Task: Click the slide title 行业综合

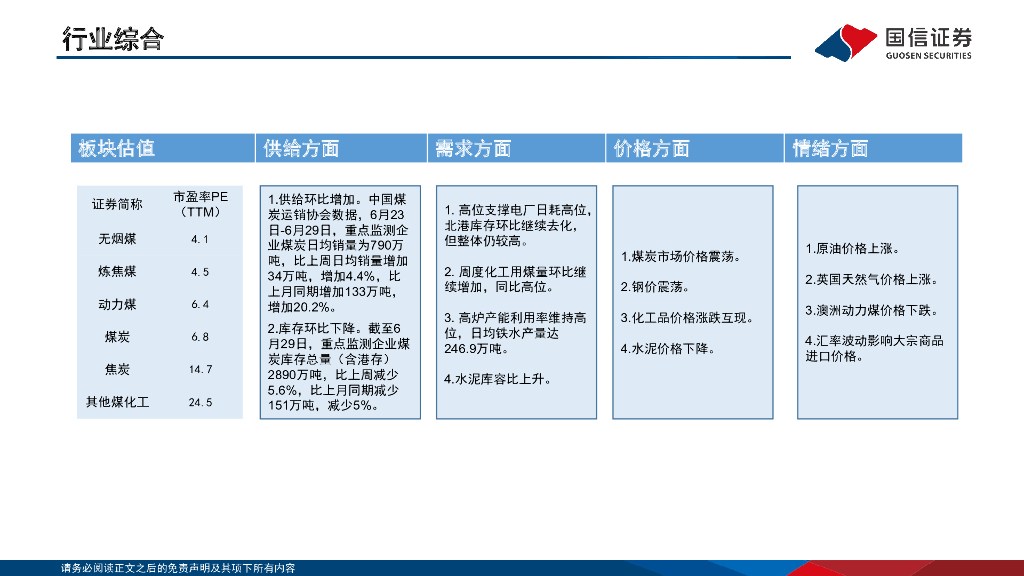Action: [x=113, y=39]
